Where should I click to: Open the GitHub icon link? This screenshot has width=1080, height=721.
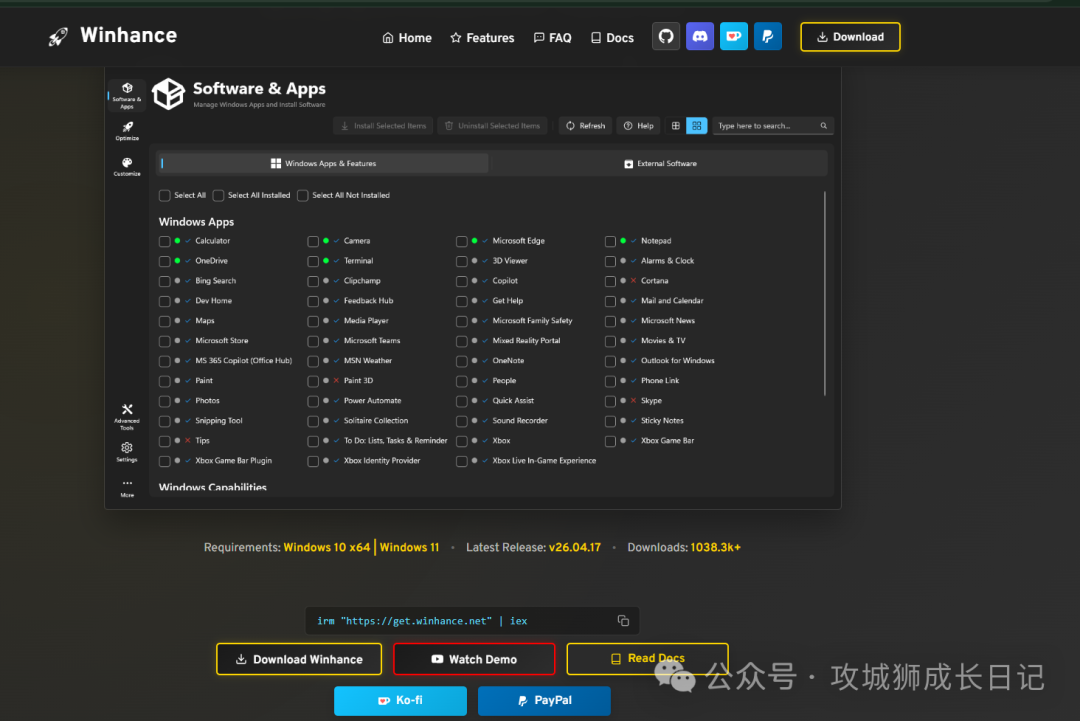pyautogui.click(x=665, y=36)
